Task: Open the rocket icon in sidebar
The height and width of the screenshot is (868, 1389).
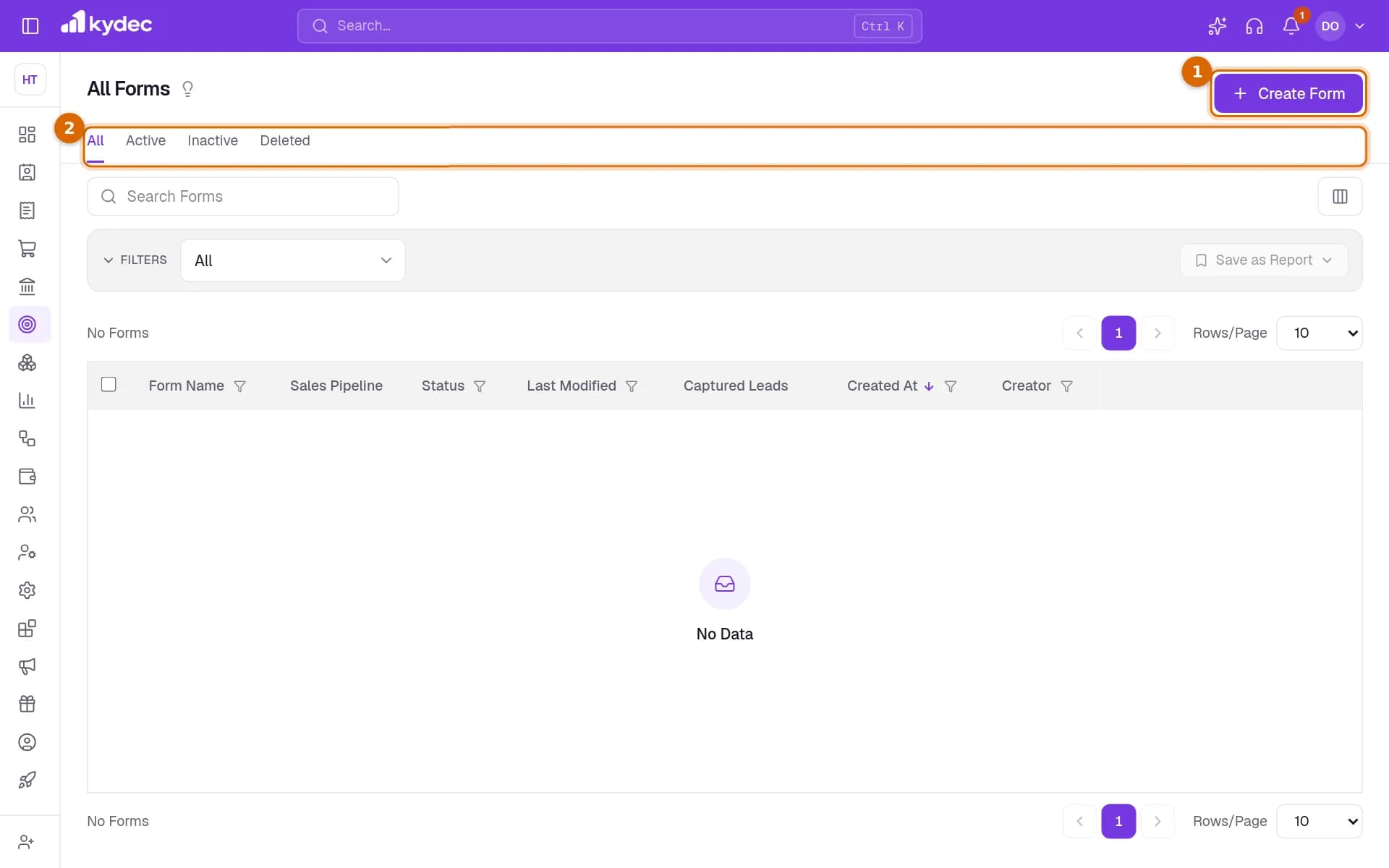Action: click(27, 780)
